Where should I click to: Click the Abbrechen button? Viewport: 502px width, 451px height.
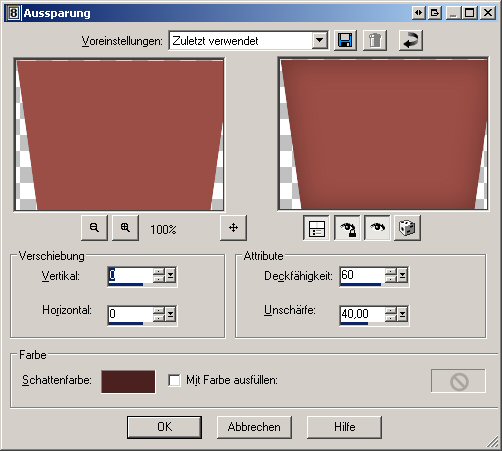tap(254, 427)
